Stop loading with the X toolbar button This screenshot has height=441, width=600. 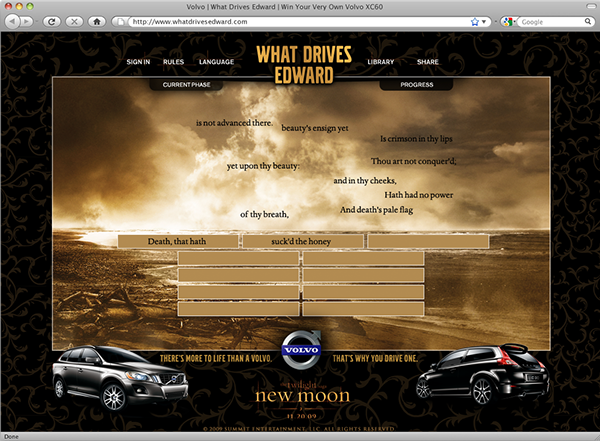[x=74, y=21]
